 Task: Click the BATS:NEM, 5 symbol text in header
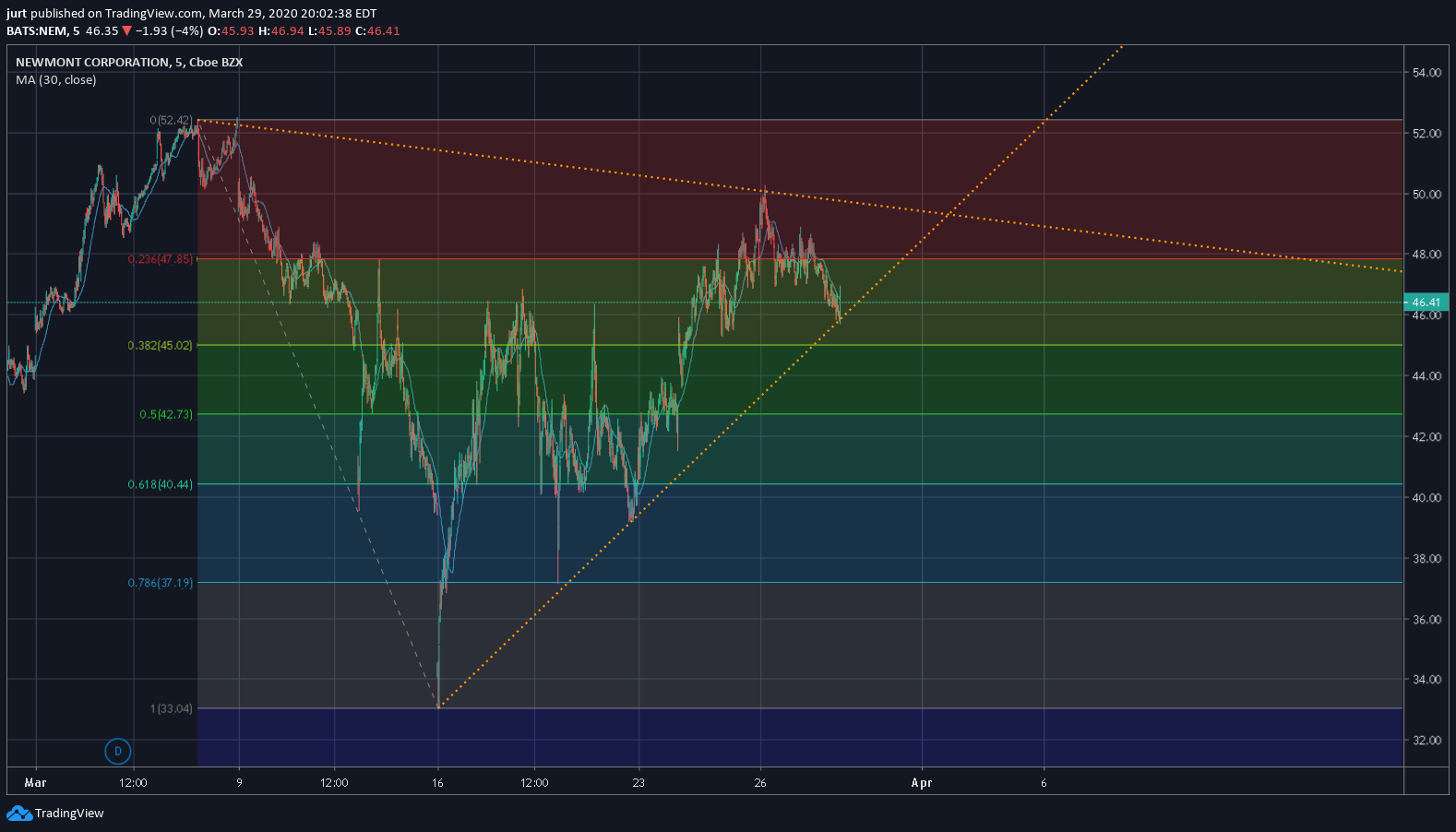tap(43, 31)
